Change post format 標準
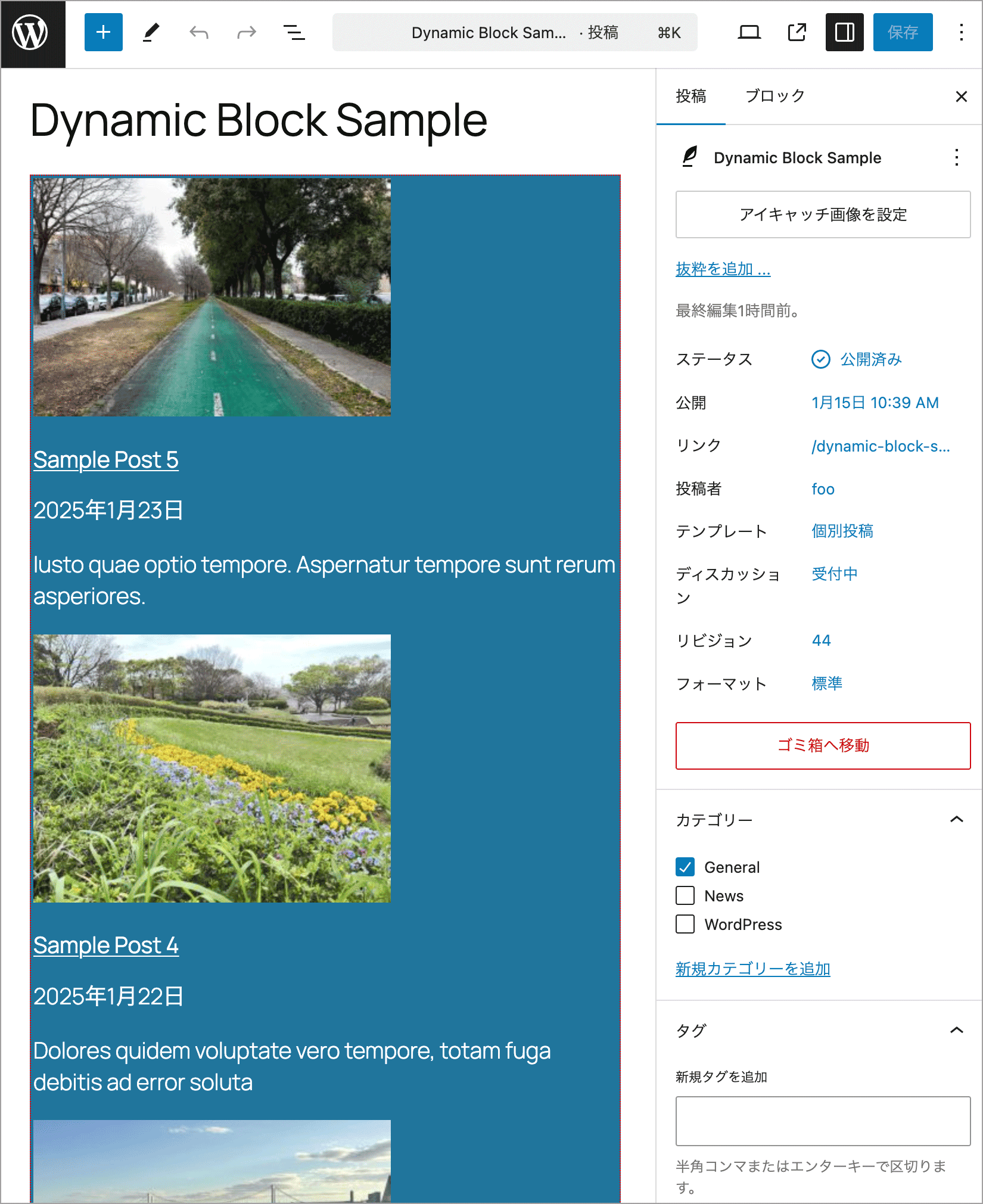This screenshot has height=1204, width=983. click(x=827, y=683)
